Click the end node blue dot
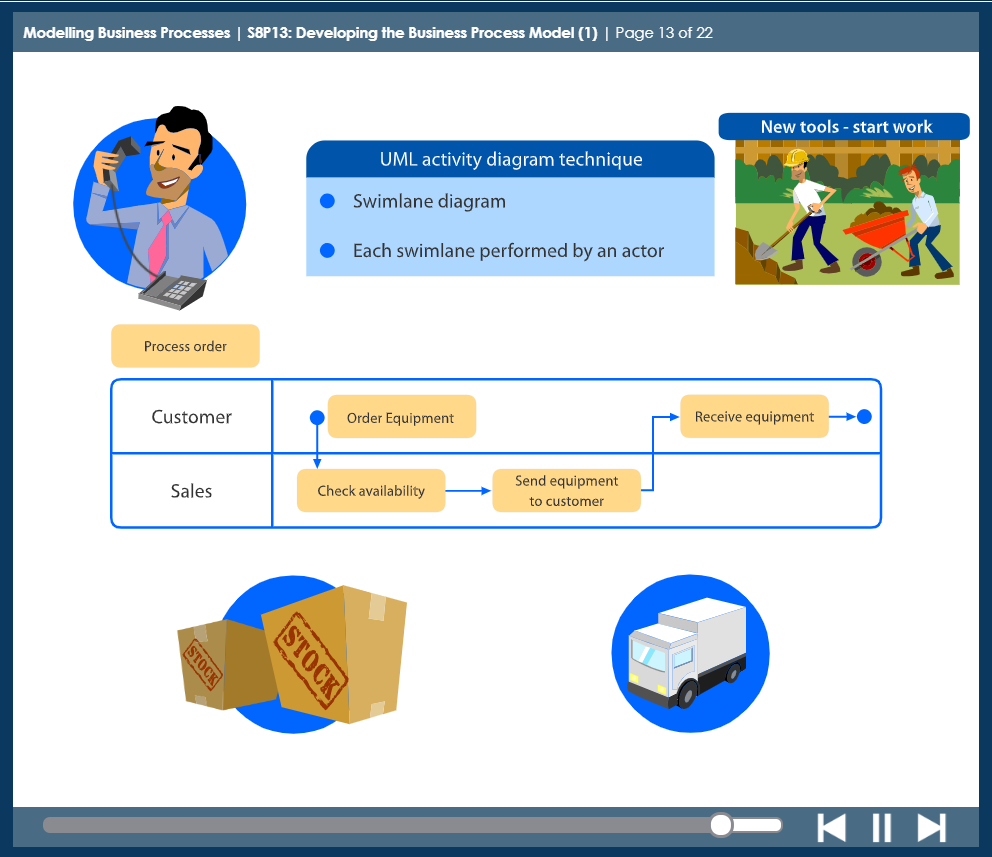The width and height of the screenshot is (992, 857). click(x=864, y=417)
